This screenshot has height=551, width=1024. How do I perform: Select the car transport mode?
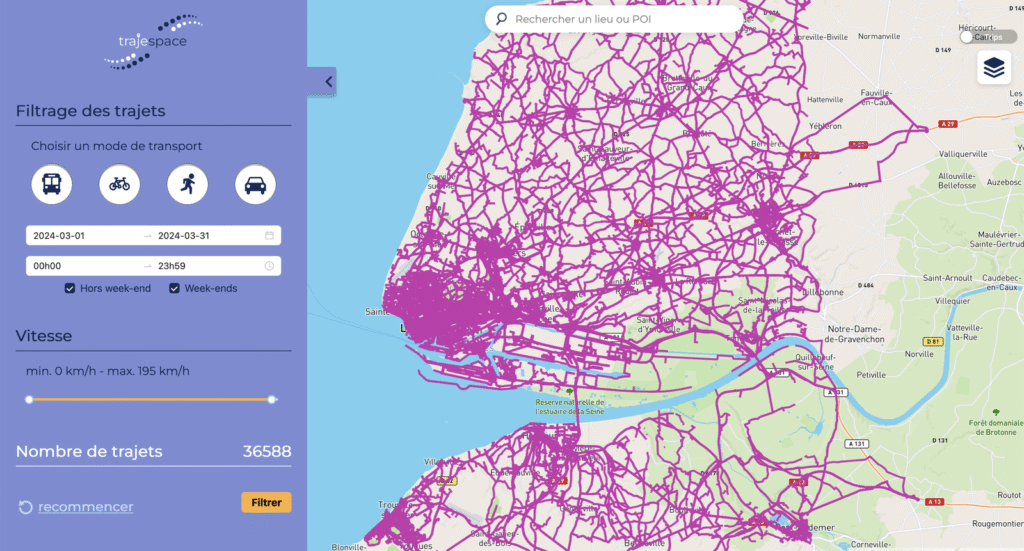click(x=255, y=184)
